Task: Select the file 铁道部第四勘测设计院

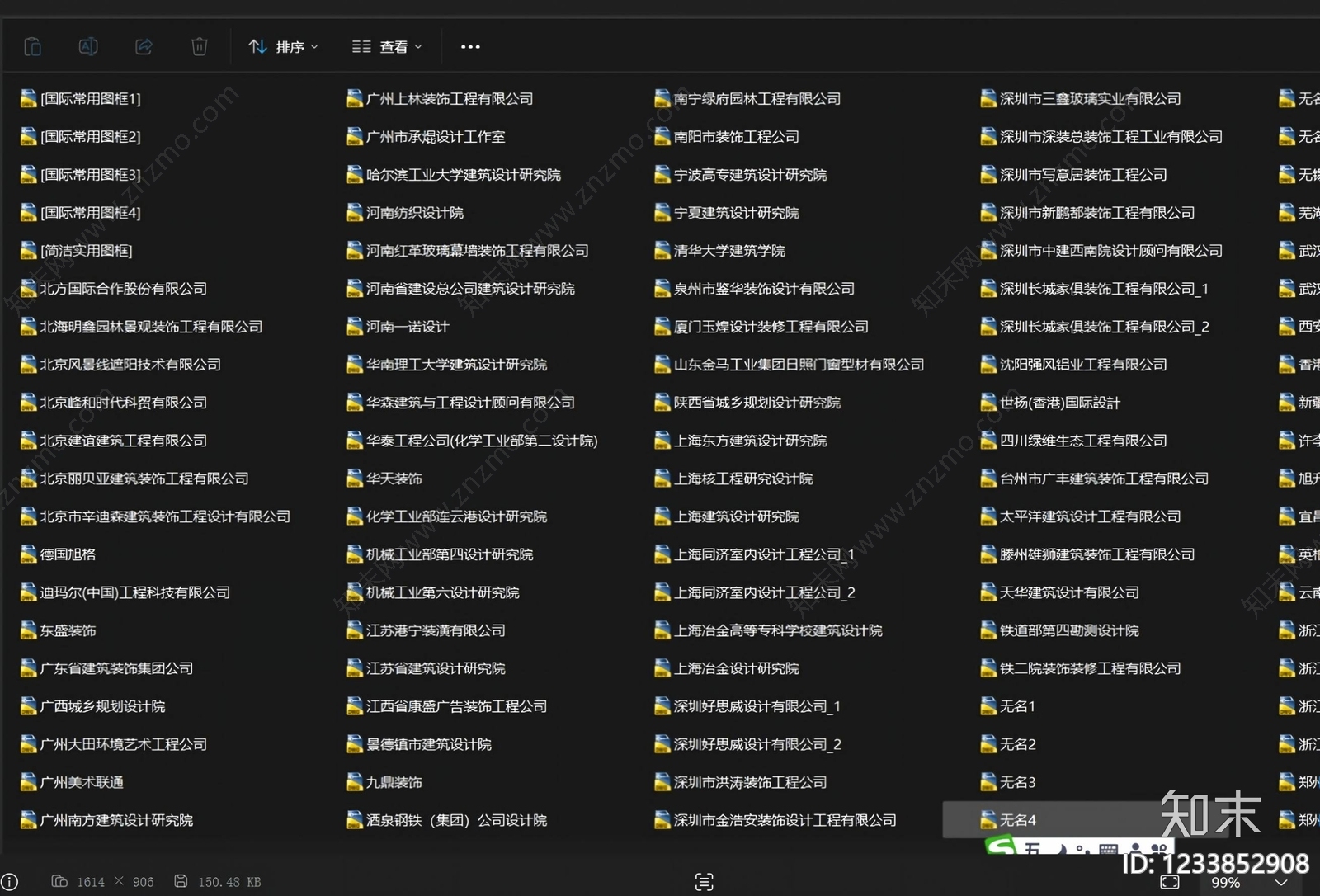Action: click(1059, 630)
